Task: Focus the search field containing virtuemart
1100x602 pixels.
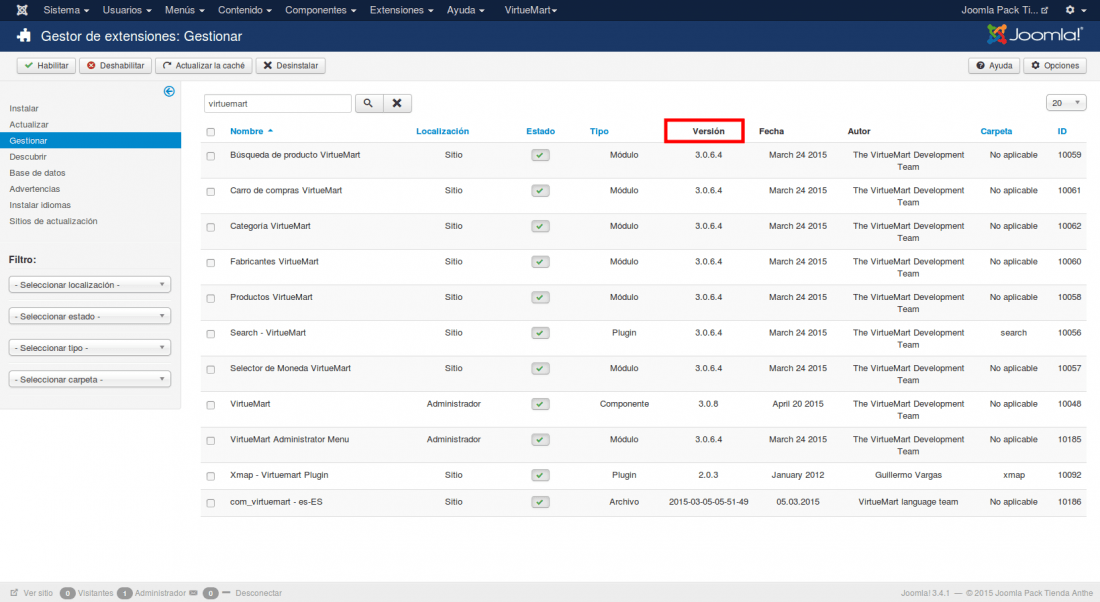Action: coord(278,103)
